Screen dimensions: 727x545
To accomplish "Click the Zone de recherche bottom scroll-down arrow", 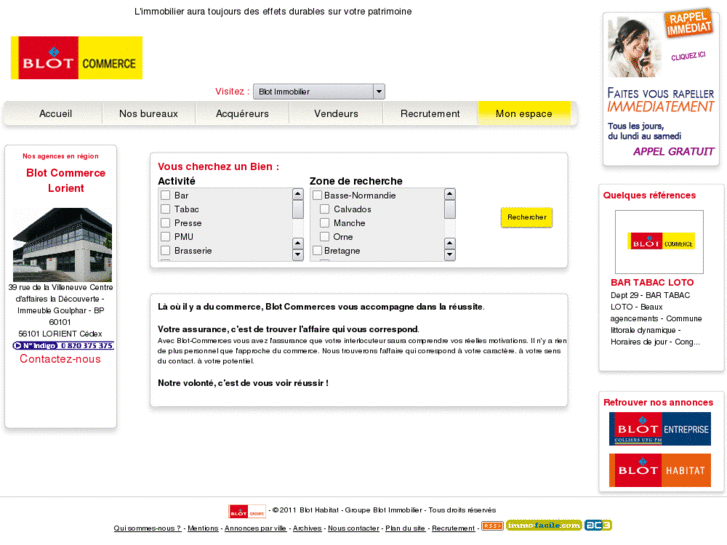I will click(449, 255).
